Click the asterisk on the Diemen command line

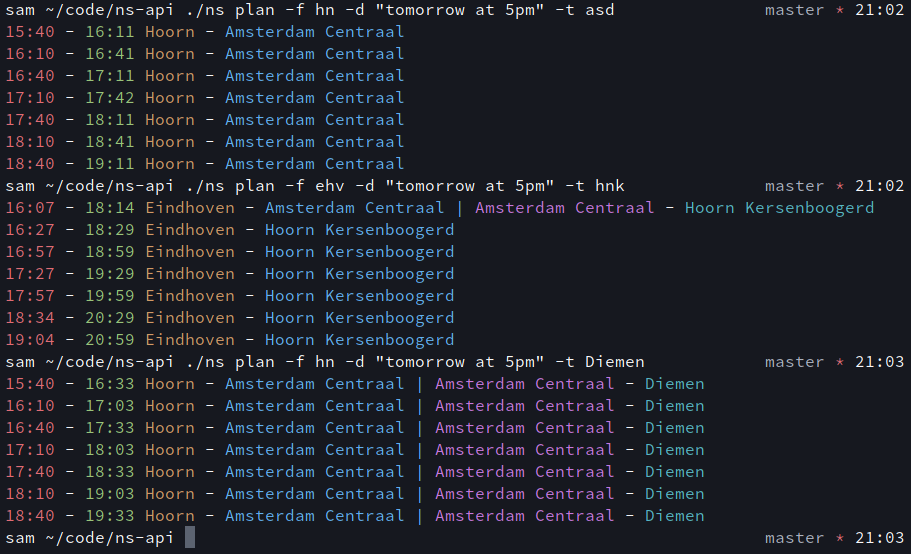[x=840, y=363]
